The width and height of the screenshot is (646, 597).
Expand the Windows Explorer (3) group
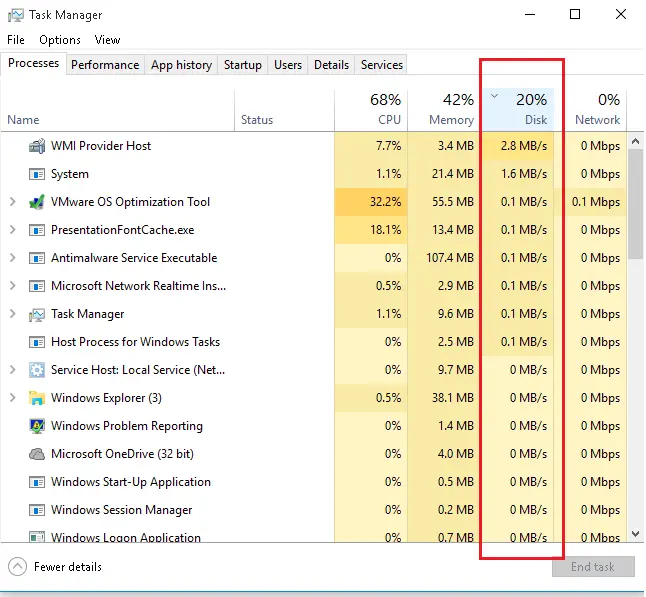(13, 398)
